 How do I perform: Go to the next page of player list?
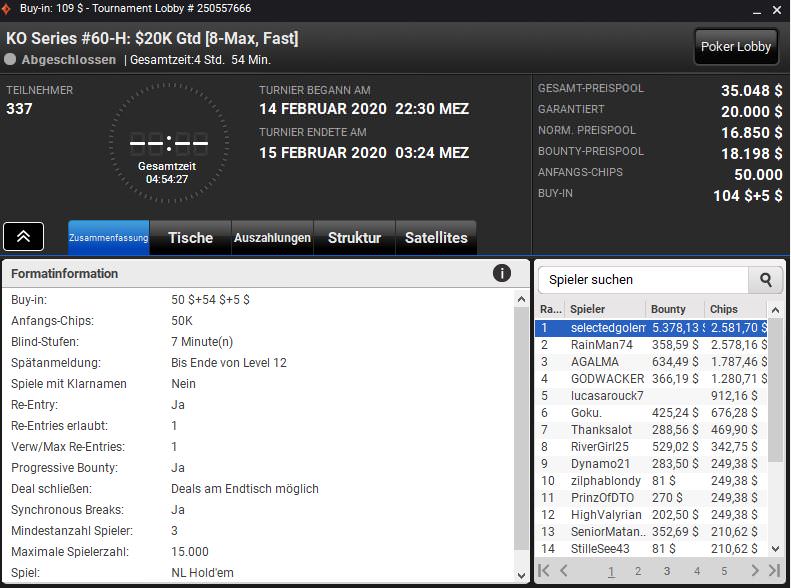pyautogui.click(x=750, y=571)
